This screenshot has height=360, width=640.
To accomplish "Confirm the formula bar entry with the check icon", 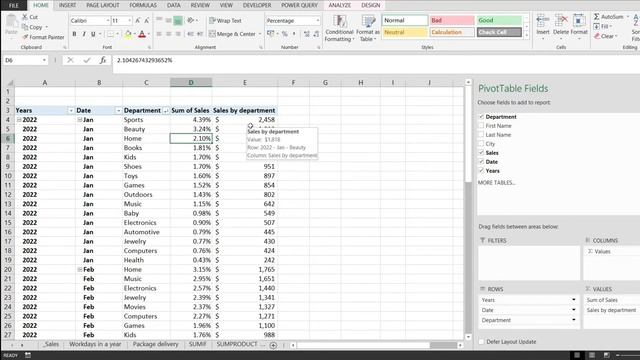I will coord(87,60).
